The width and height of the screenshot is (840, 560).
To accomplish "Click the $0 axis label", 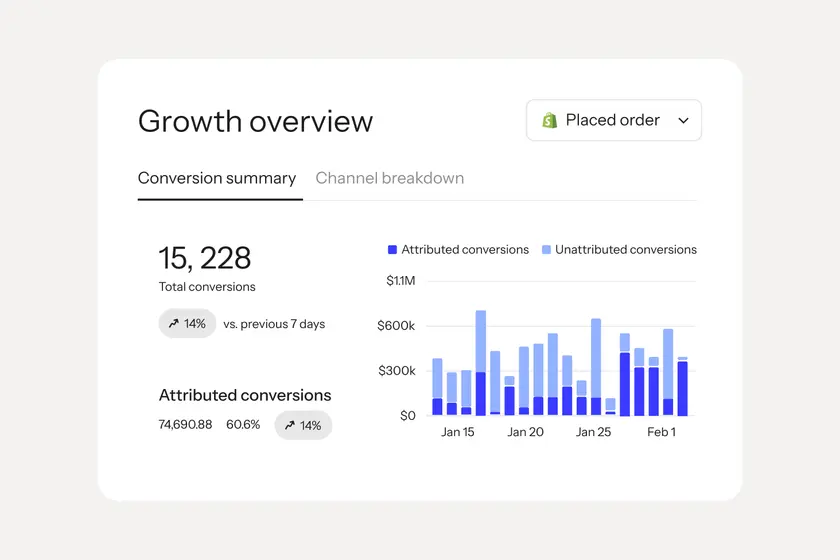I will point(408,416).
